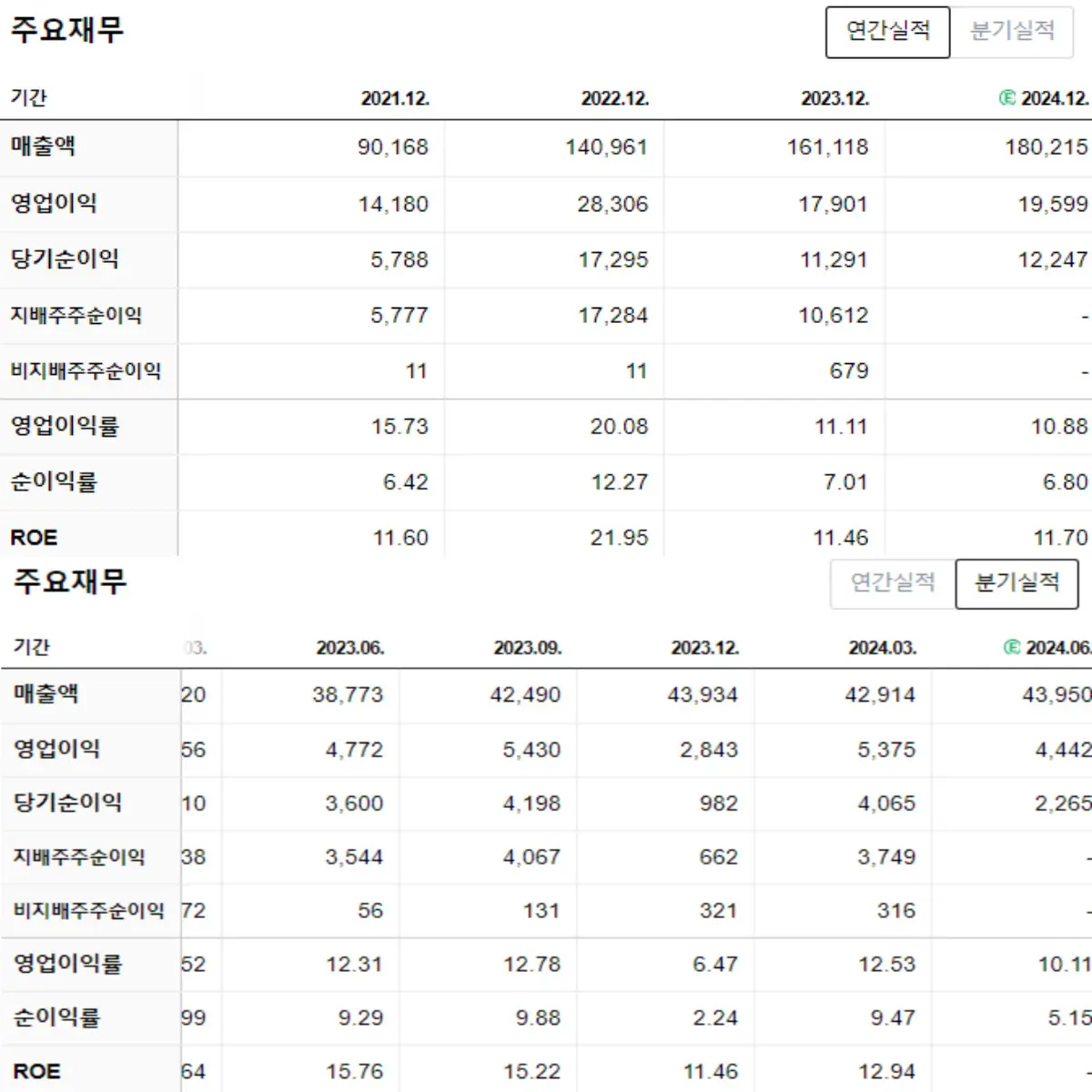
Task: Click the 2023.06. column header
Action: pos(350,648)
